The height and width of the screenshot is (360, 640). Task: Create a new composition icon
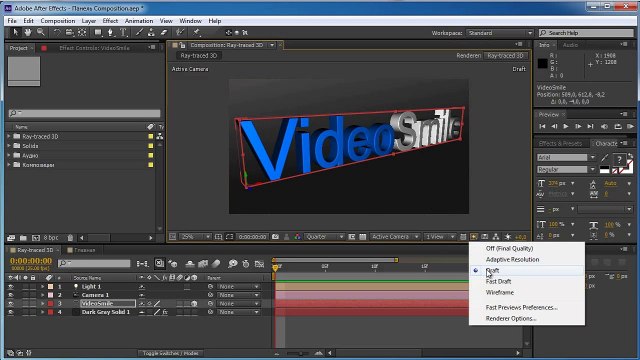36,238
